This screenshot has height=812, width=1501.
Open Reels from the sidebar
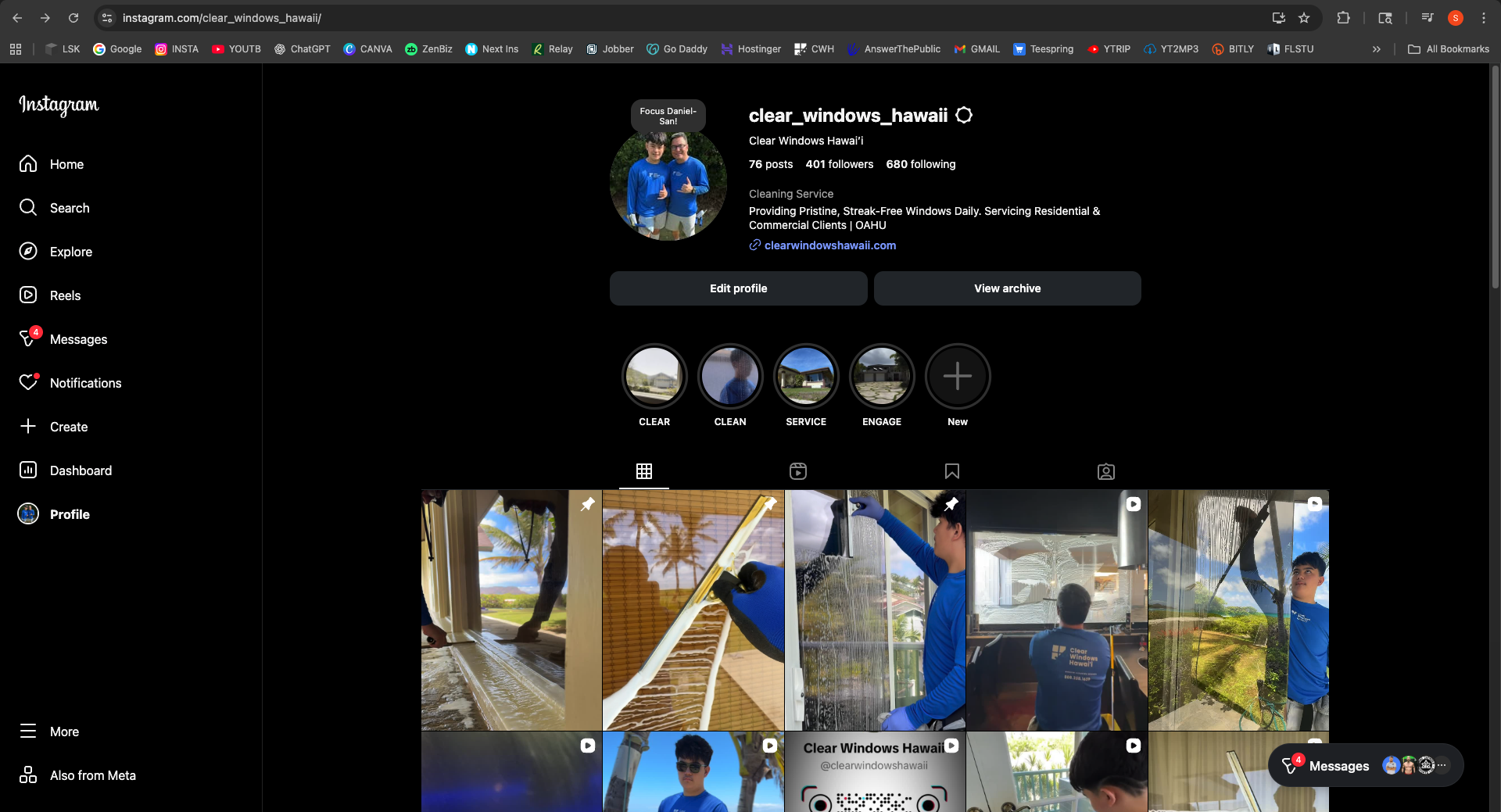point(28,295)
